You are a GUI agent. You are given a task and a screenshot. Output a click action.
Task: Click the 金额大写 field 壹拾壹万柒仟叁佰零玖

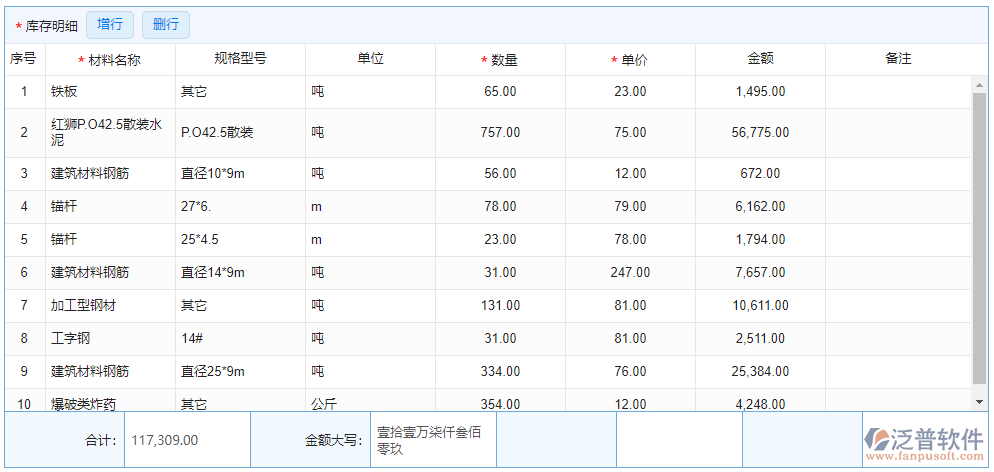coord(433,440)
